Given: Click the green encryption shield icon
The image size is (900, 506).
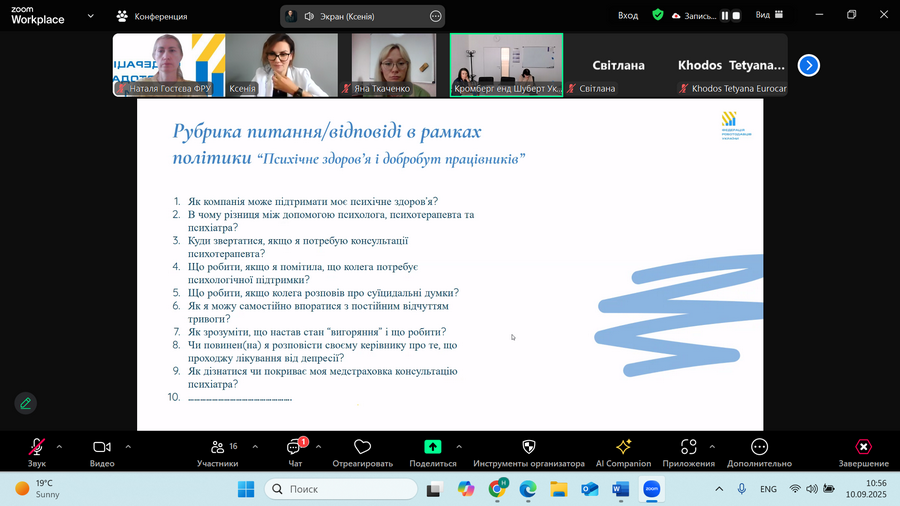Looking at the screenshot, I should point(657,15).
